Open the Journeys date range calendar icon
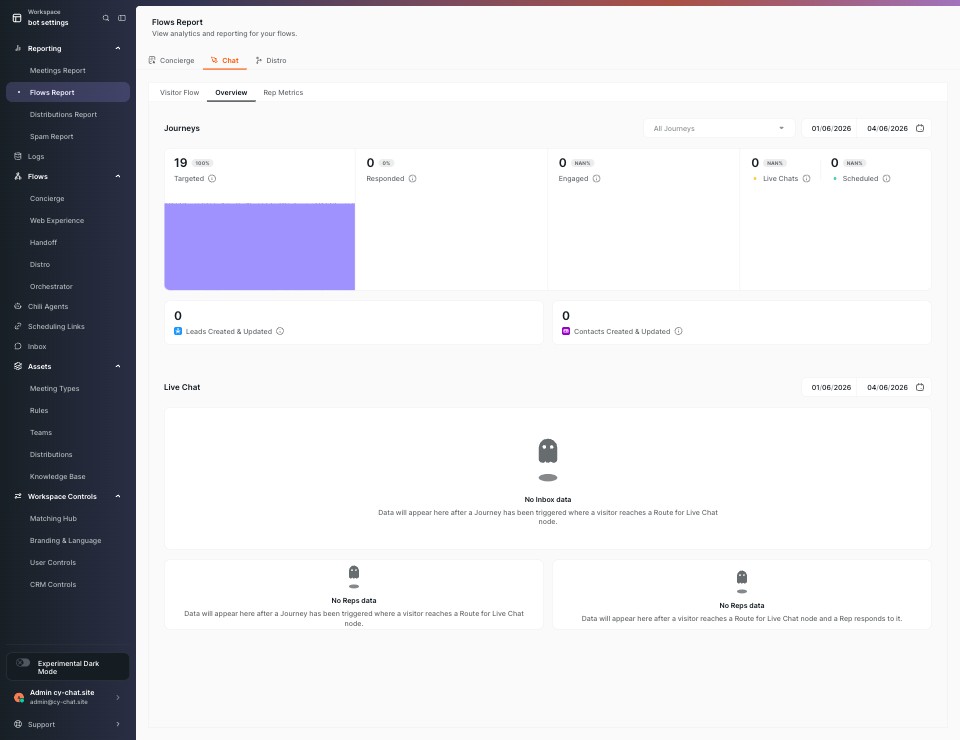Screen dimensions: 960x740 tap(920, 128)
